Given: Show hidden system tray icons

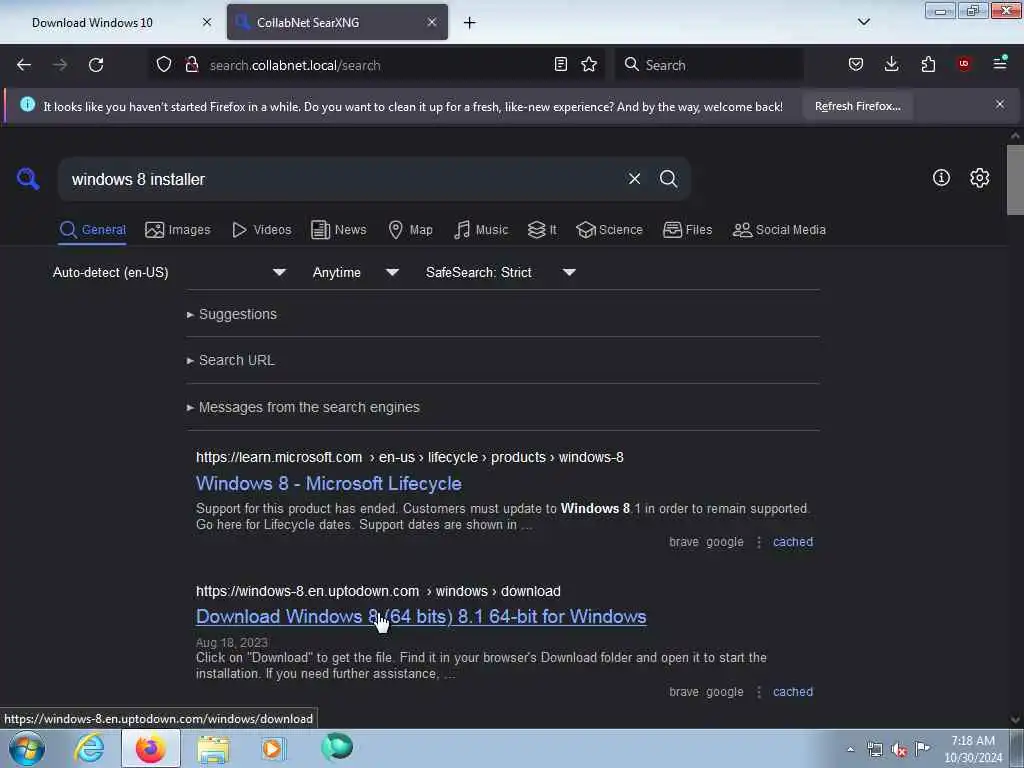Looking at the screenshot, I should click(850, 750).
